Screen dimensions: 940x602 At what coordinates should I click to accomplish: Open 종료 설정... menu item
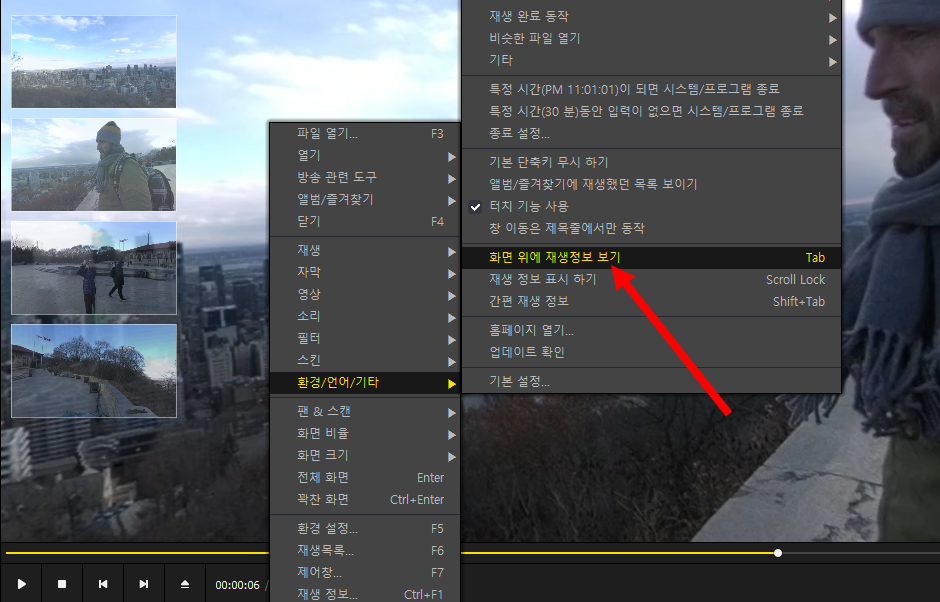pyautogui.click(x=652, y=134)
